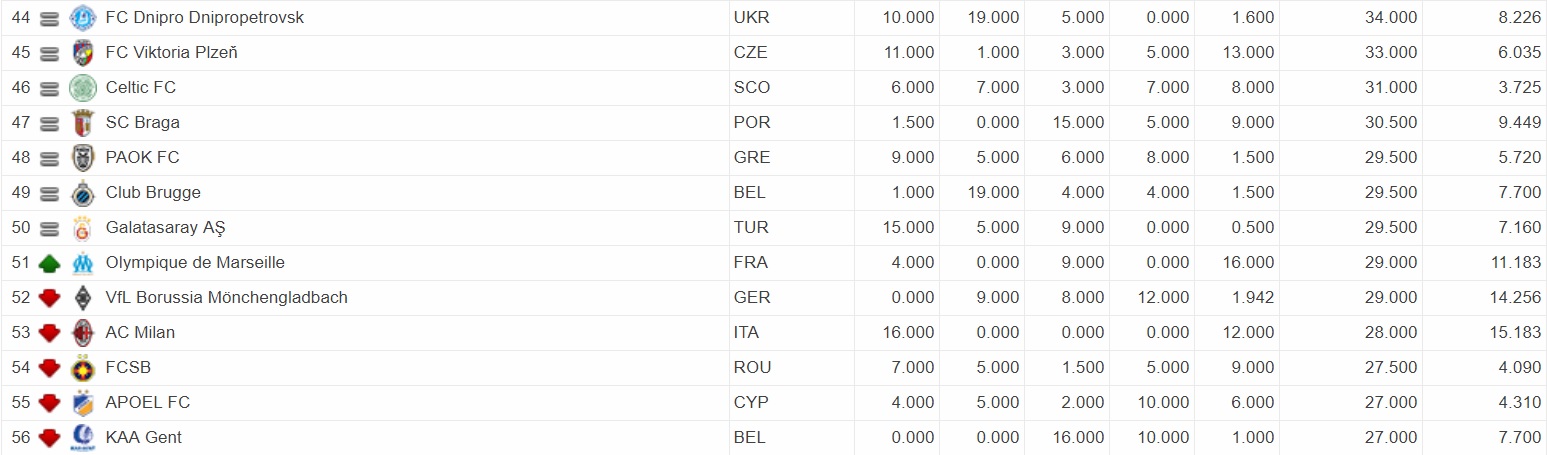This screenshot has height=455, width=1547.
Task: Click the unchanged rank icon for SC Braga
Action: [x=50, y=123]
